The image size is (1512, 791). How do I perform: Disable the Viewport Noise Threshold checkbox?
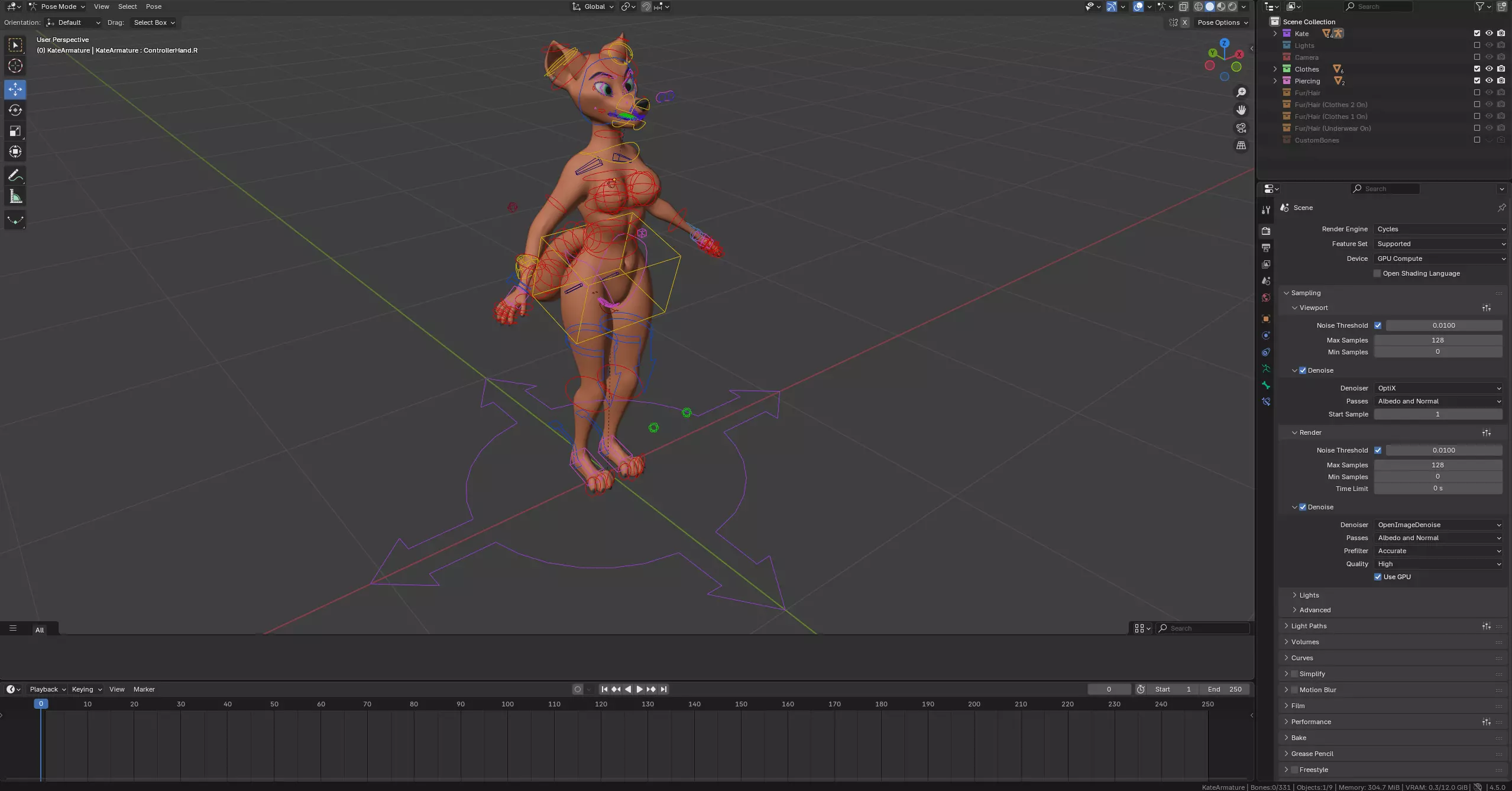[x=1378, y=325]
